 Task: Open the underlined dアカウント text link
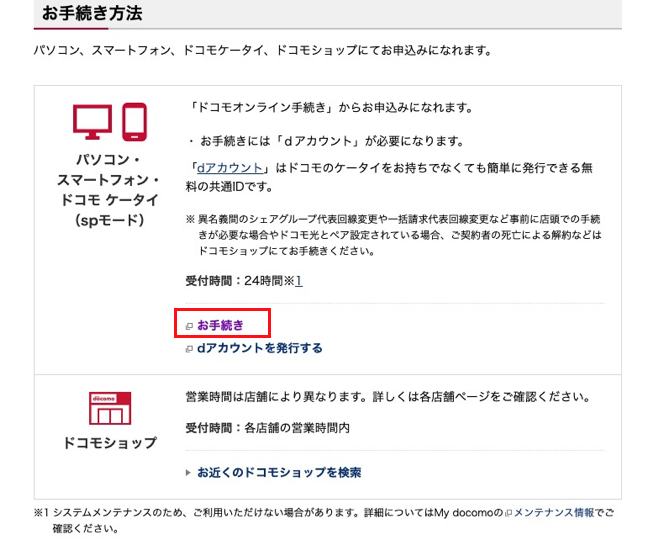[230, 168]
